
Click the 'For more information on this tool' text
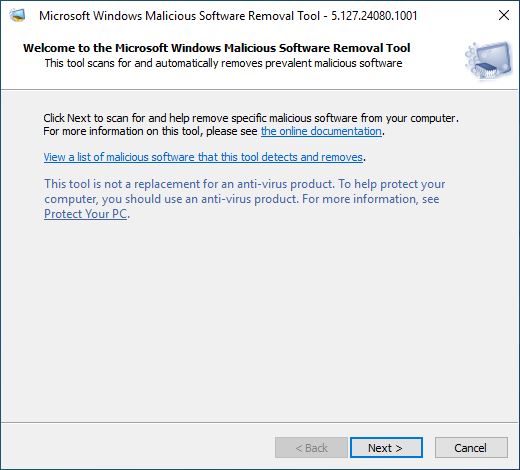pyautogui.click(x=150, y=131)
